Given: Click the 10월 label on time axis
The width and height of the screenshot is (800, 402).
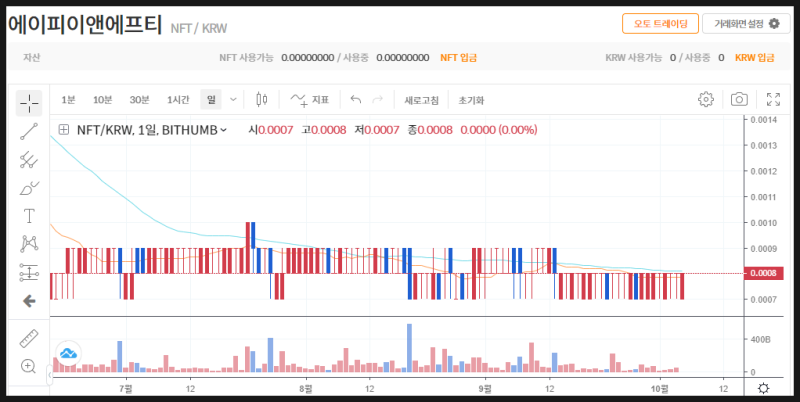Looking at the screenshot, I should point(660,389).
